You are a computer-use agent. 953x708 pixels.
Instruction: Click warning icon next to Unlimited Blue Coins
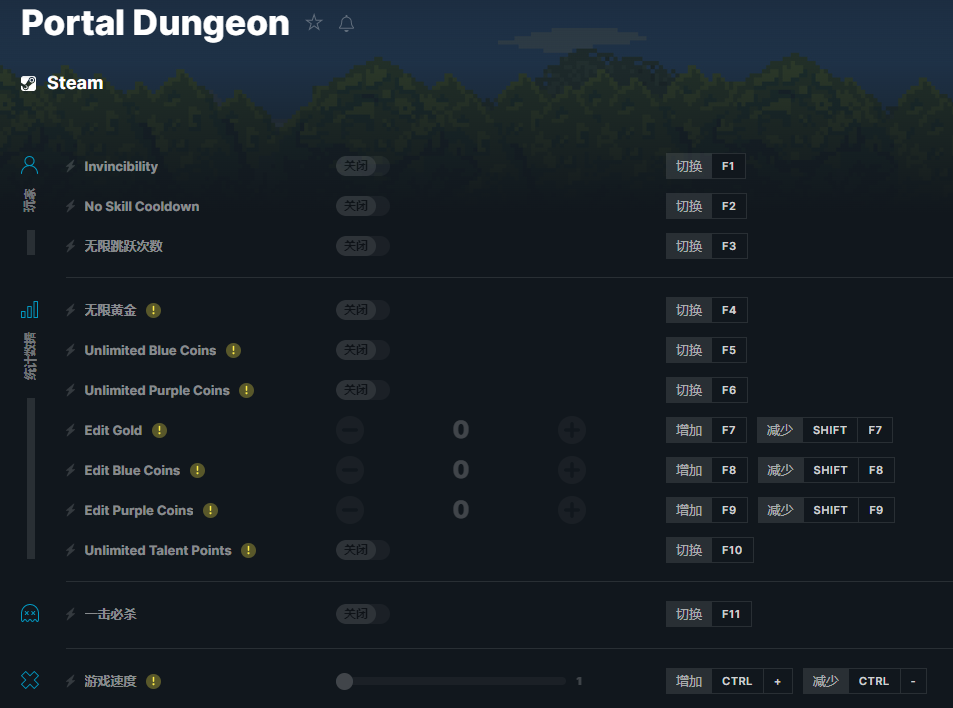tap(233, 351)
